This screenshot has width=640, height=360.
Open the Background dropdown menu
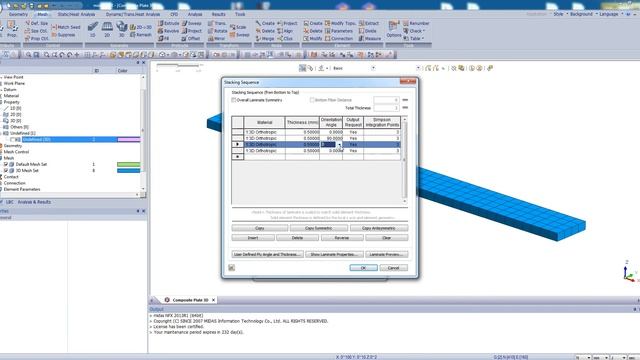(583, 14)
